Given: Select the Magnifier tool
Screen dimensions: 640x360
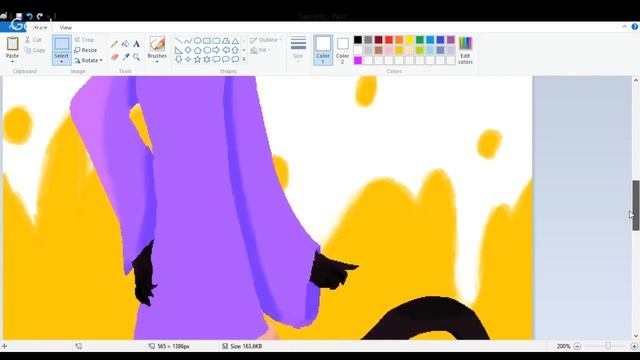Looking at the screenshot, I should 136,57.
